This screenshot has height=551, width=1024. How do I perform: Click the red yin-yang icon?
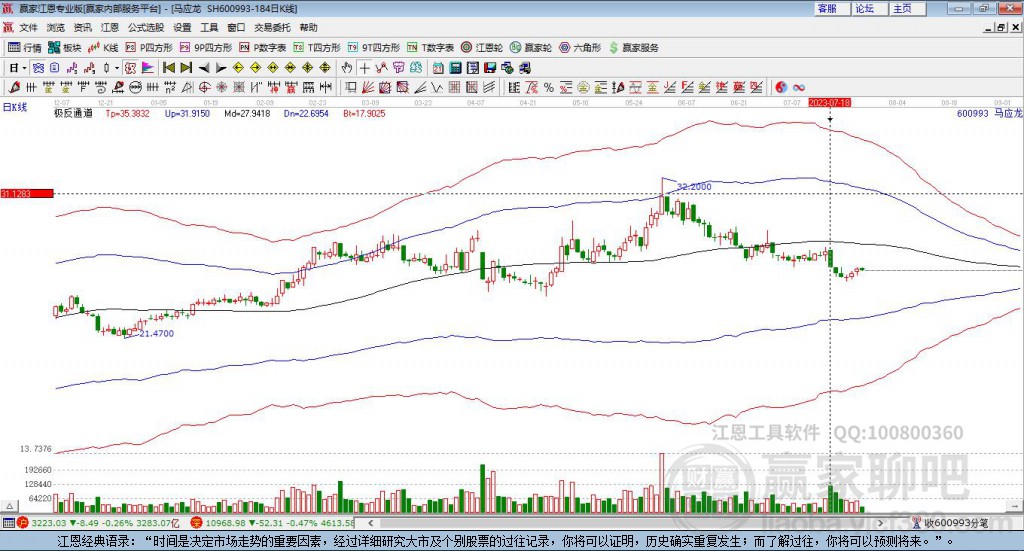point(781,87)
